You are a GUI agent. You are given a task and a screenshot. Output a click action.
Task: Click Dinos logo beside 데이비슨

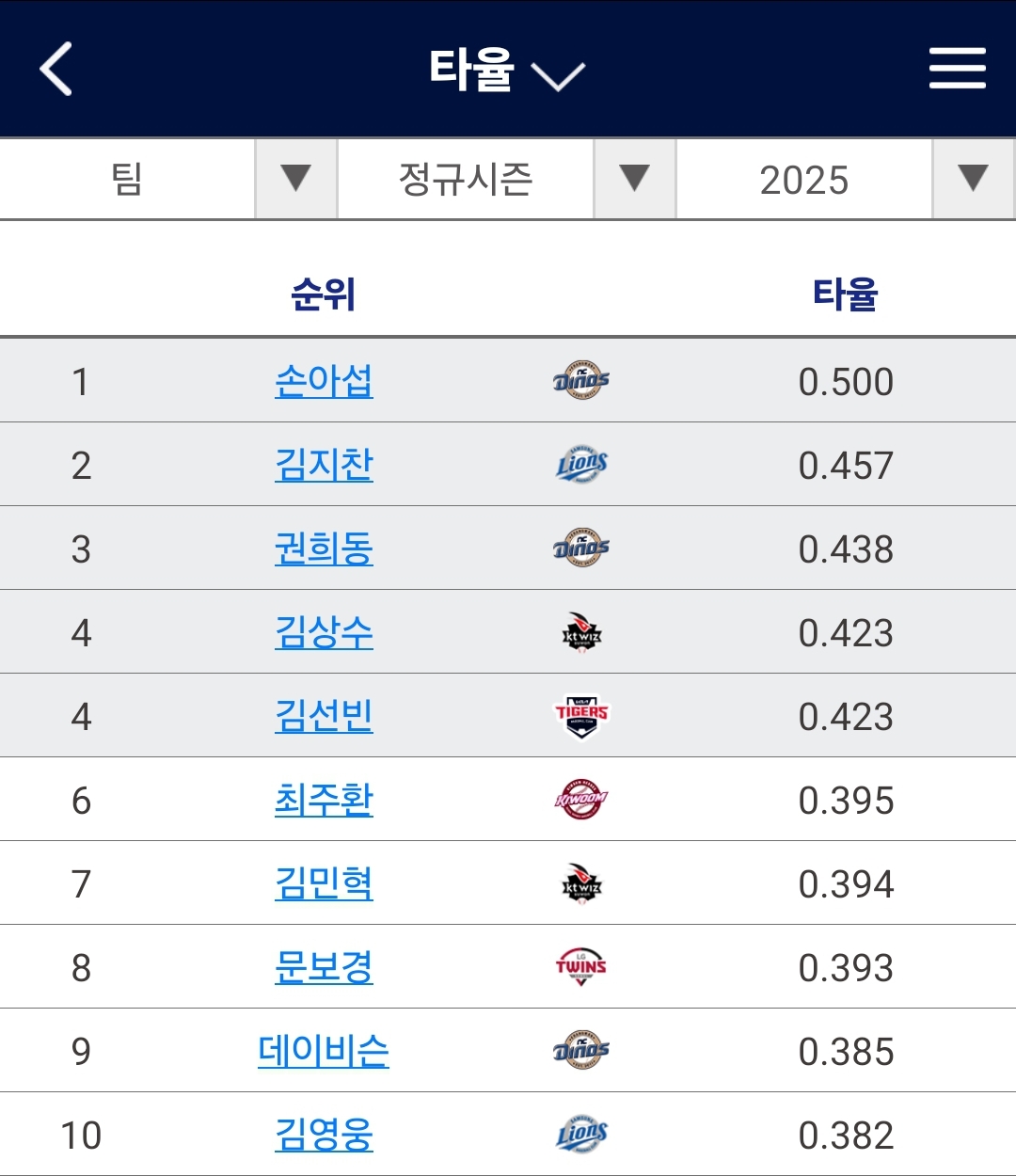click(581, 1051)
